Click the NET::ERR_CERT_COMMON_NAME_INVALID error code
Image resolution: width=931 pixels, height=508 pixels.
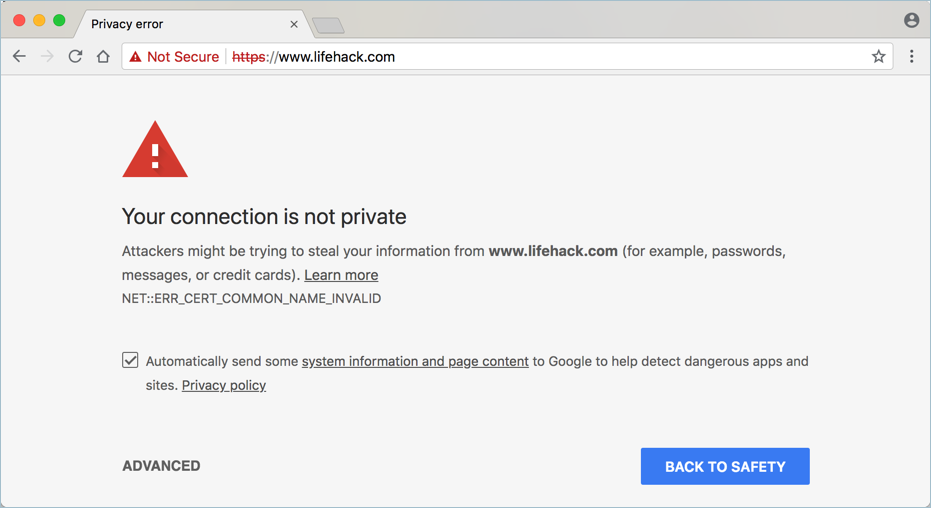(x=251, y=298)
